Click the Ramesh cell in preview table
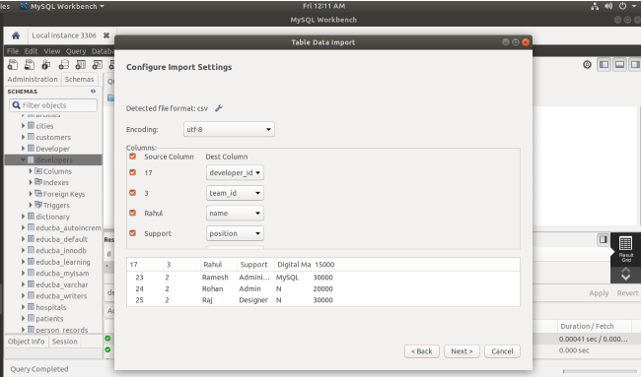 click(215, 277)
